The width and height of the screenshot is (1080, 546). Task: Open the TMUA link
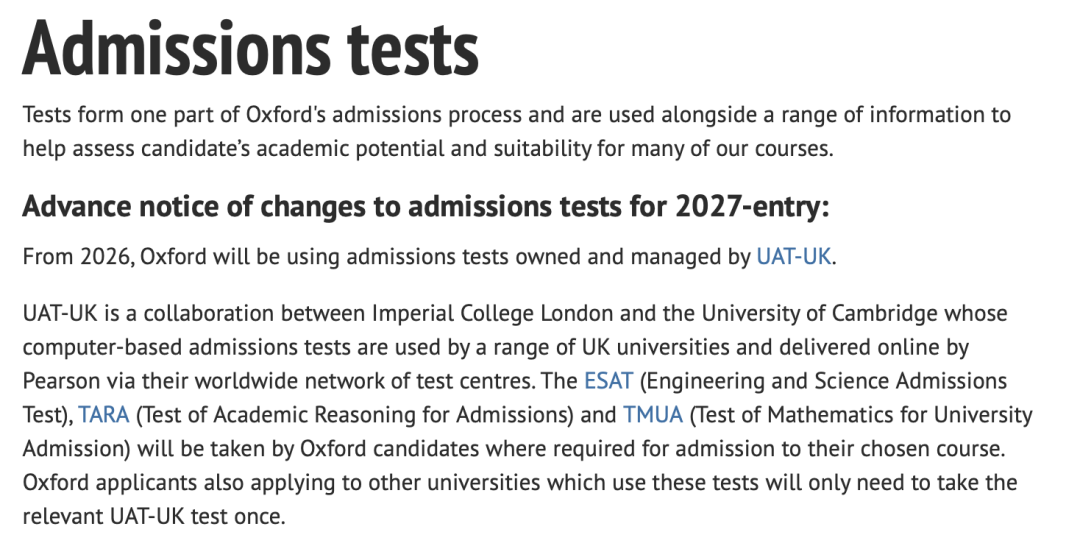click(x=654, y=415)
